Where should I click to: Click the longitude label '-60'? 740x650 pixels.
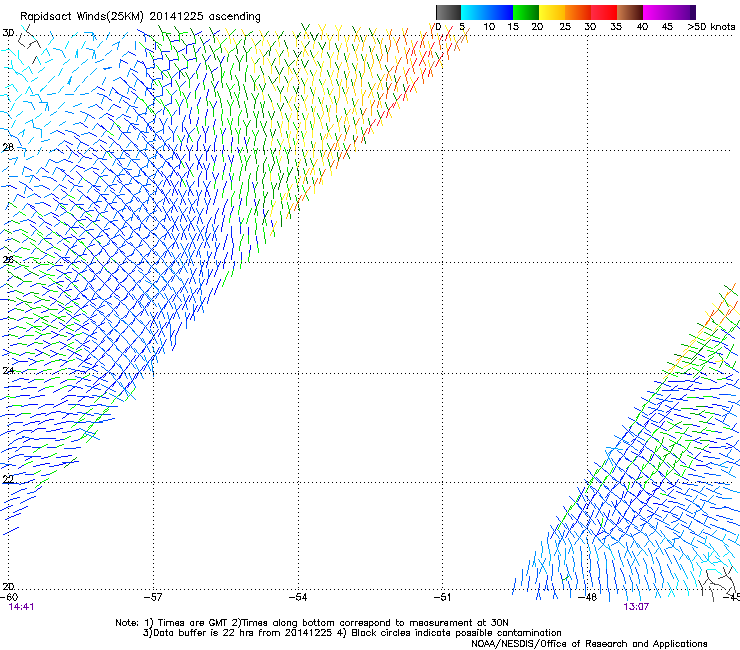pos(9,597)
